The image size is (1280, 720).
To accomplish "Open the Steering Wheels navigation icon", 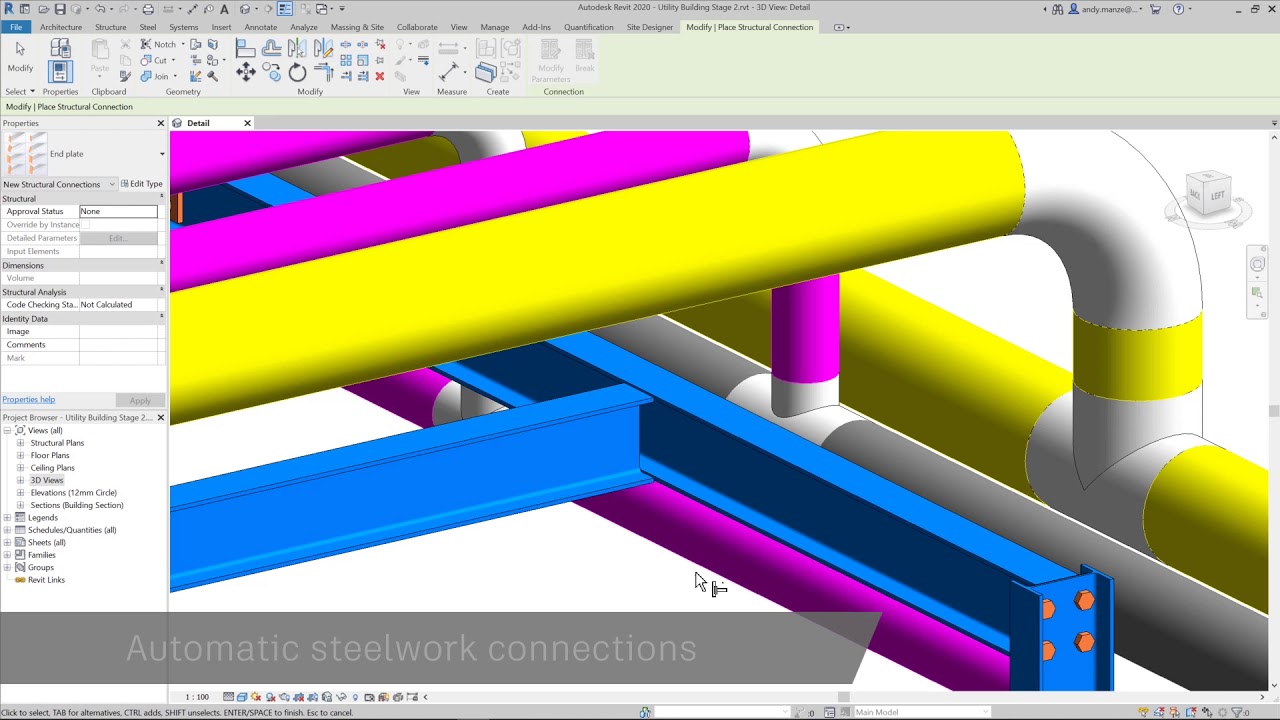I will 1257,264.
